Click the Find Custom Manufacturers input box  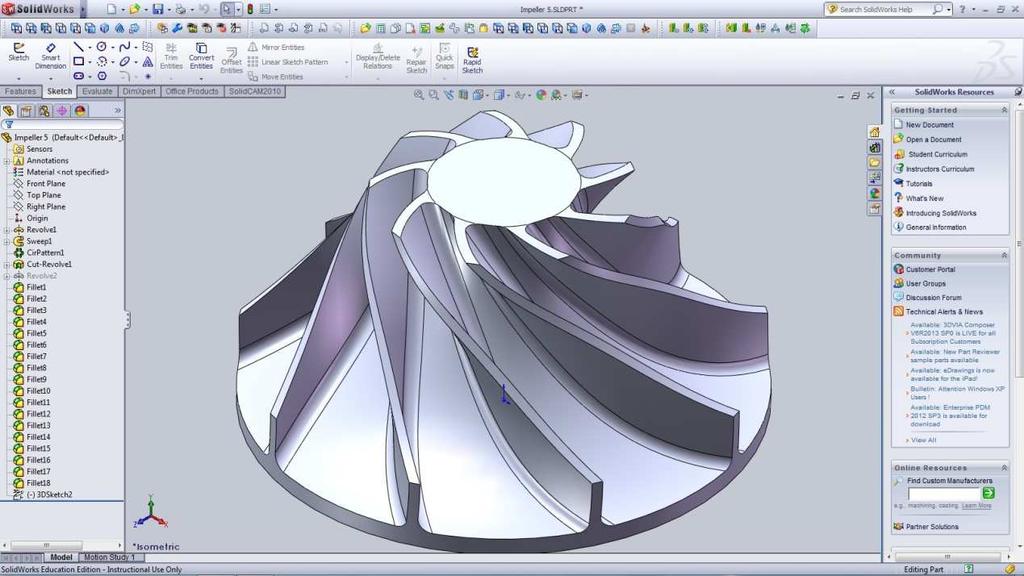click(944, 494)
